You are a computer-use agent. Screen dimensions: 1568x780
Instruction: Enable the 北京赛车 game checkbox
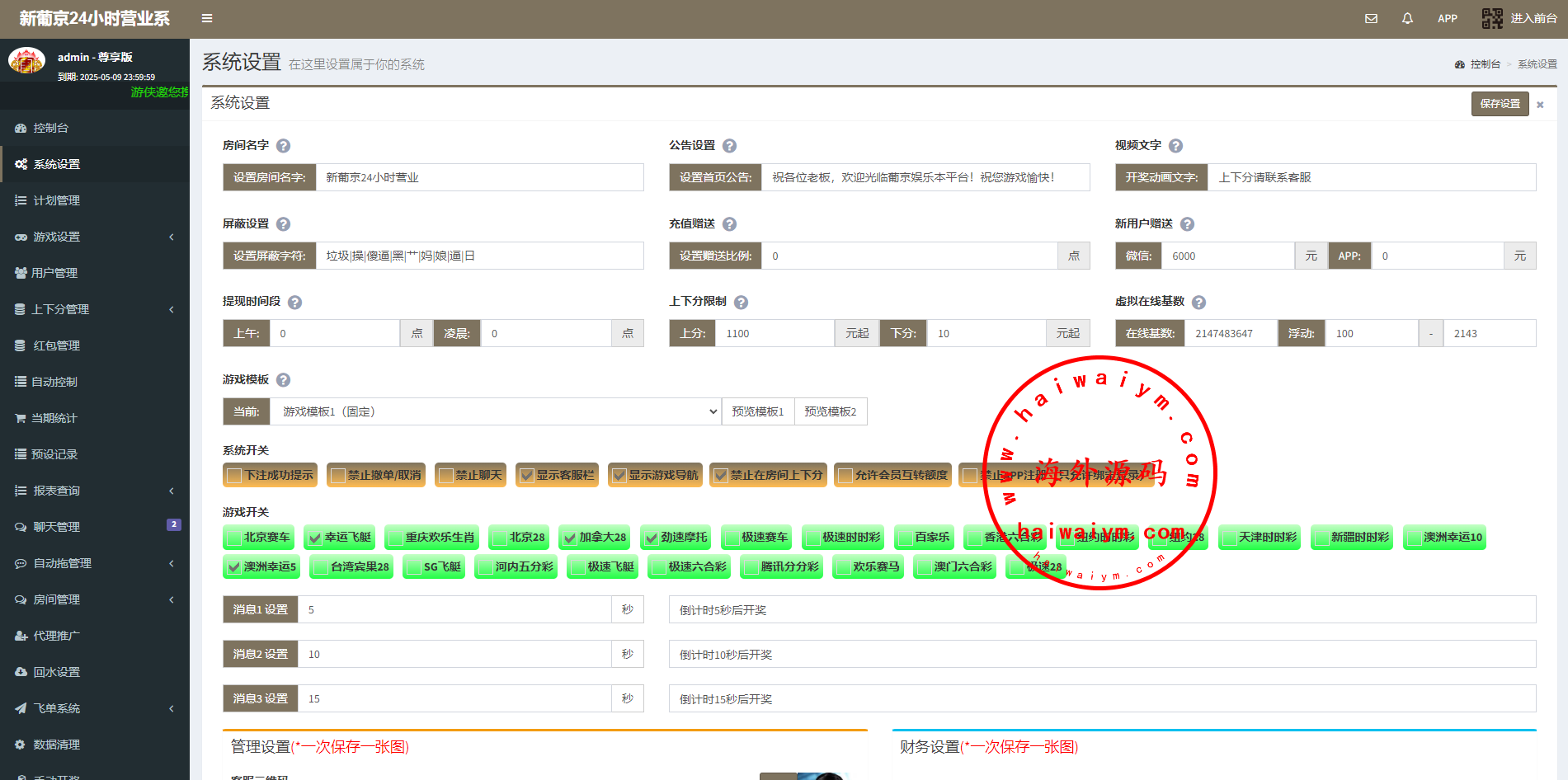(234, 538)
